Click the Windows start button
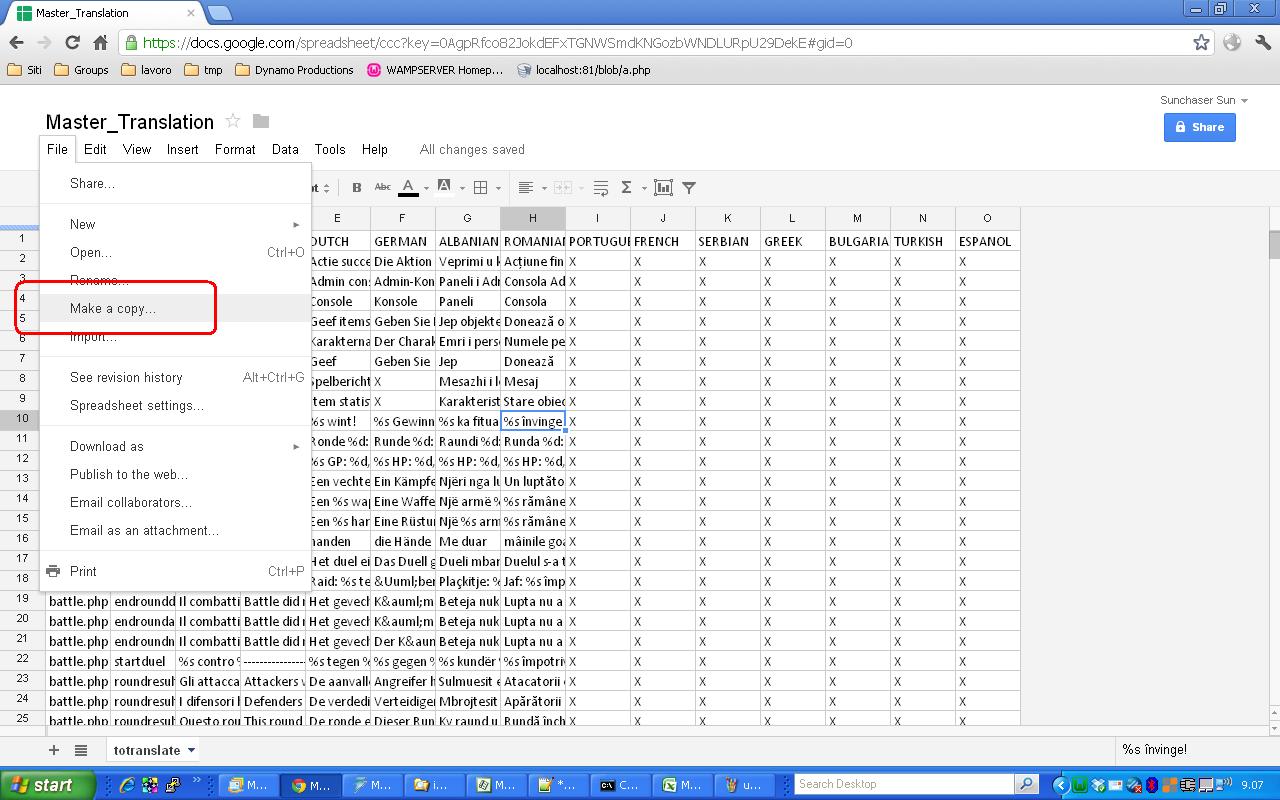 pos(40,785)
